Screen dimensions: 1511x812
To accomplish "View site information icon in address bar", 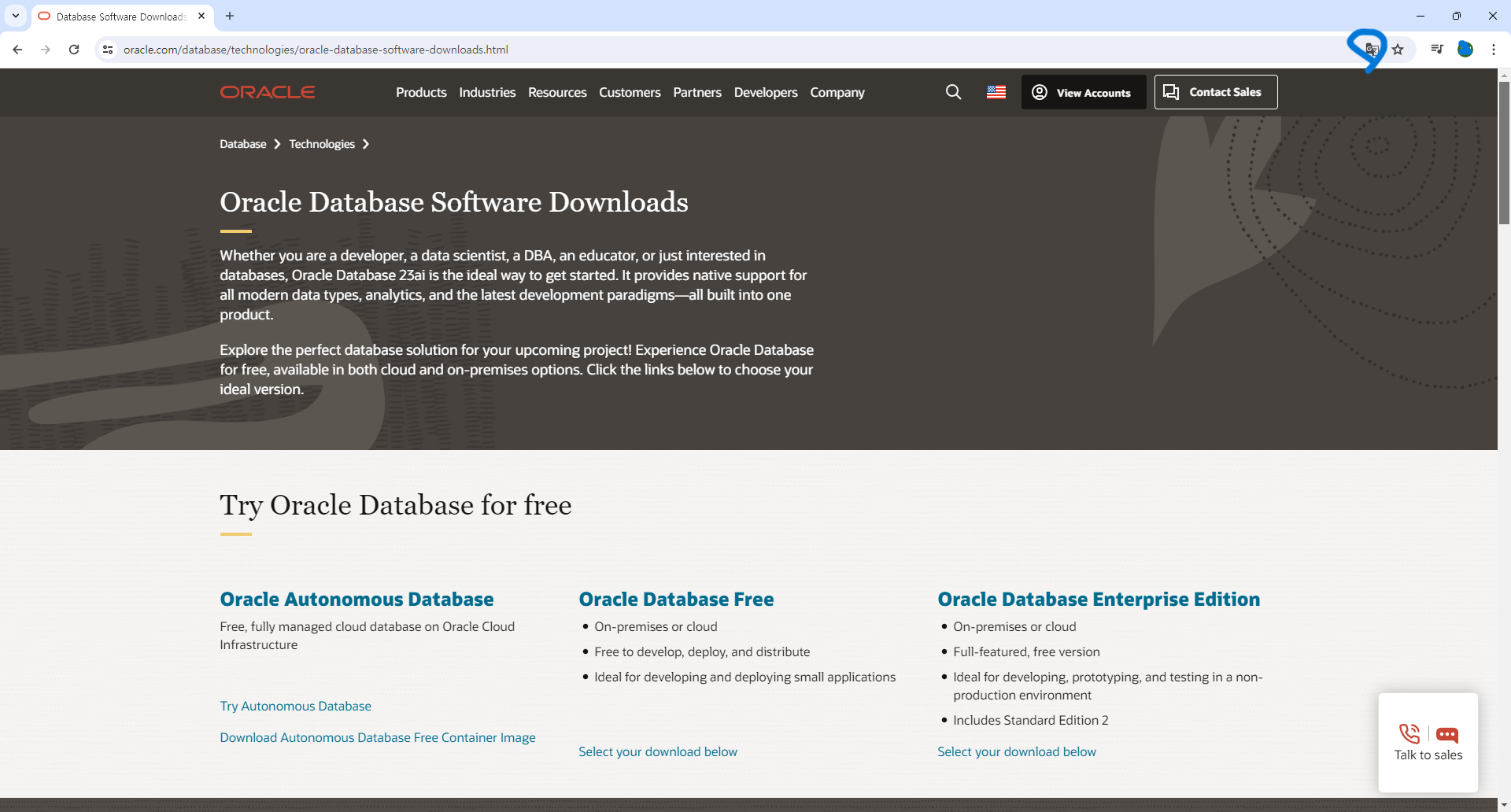I will (x=108, y=50).
